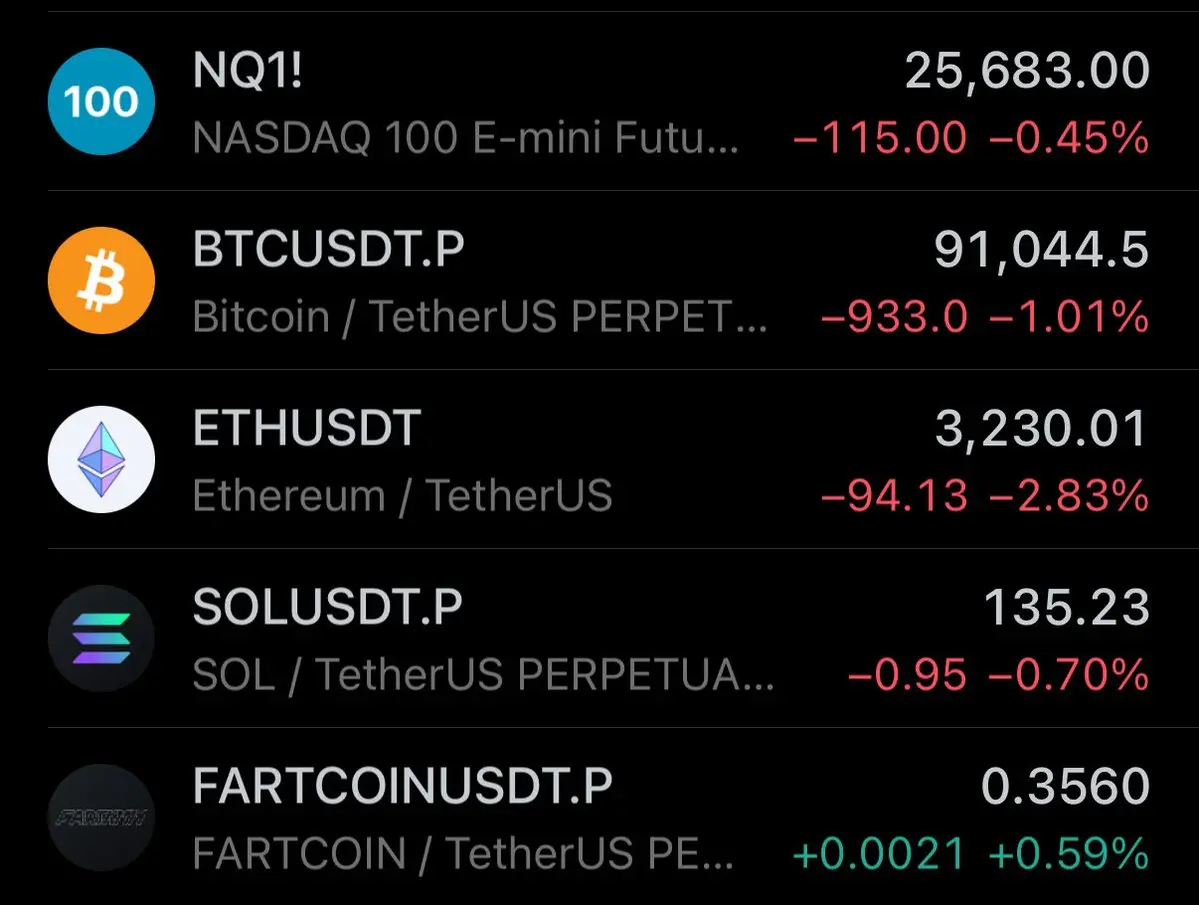Click the 135.23 SOL price

click(x=1067, y=608)
